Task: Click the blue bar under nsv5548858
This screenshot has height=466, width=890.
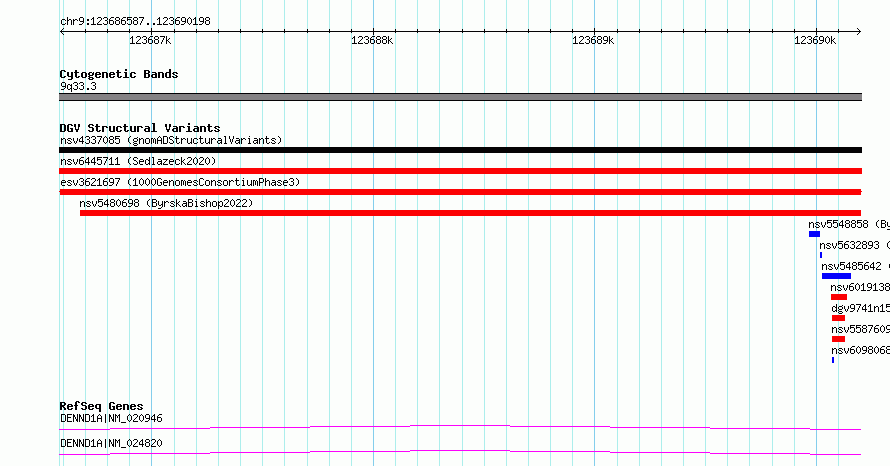Action: [x=815, y=234]
